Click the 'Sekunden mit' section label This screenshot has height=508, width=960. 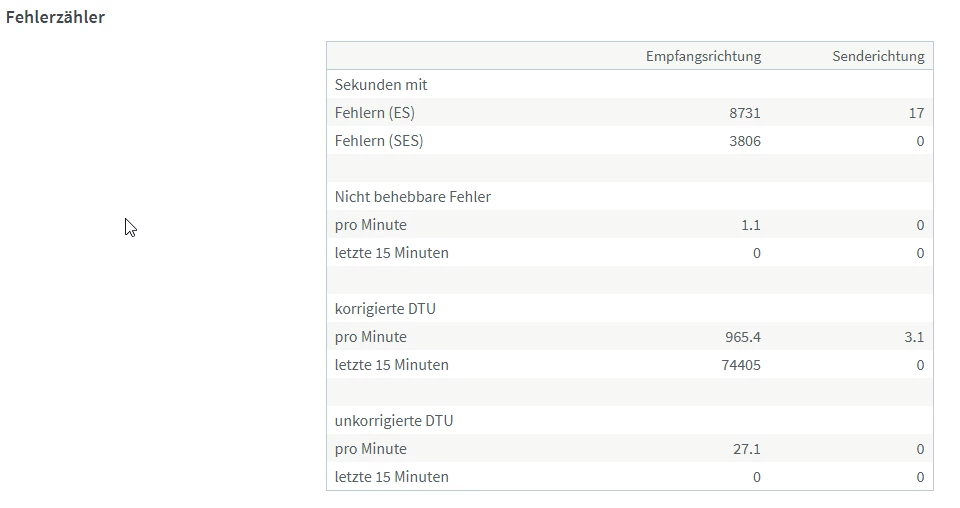[x=381, y=85]
